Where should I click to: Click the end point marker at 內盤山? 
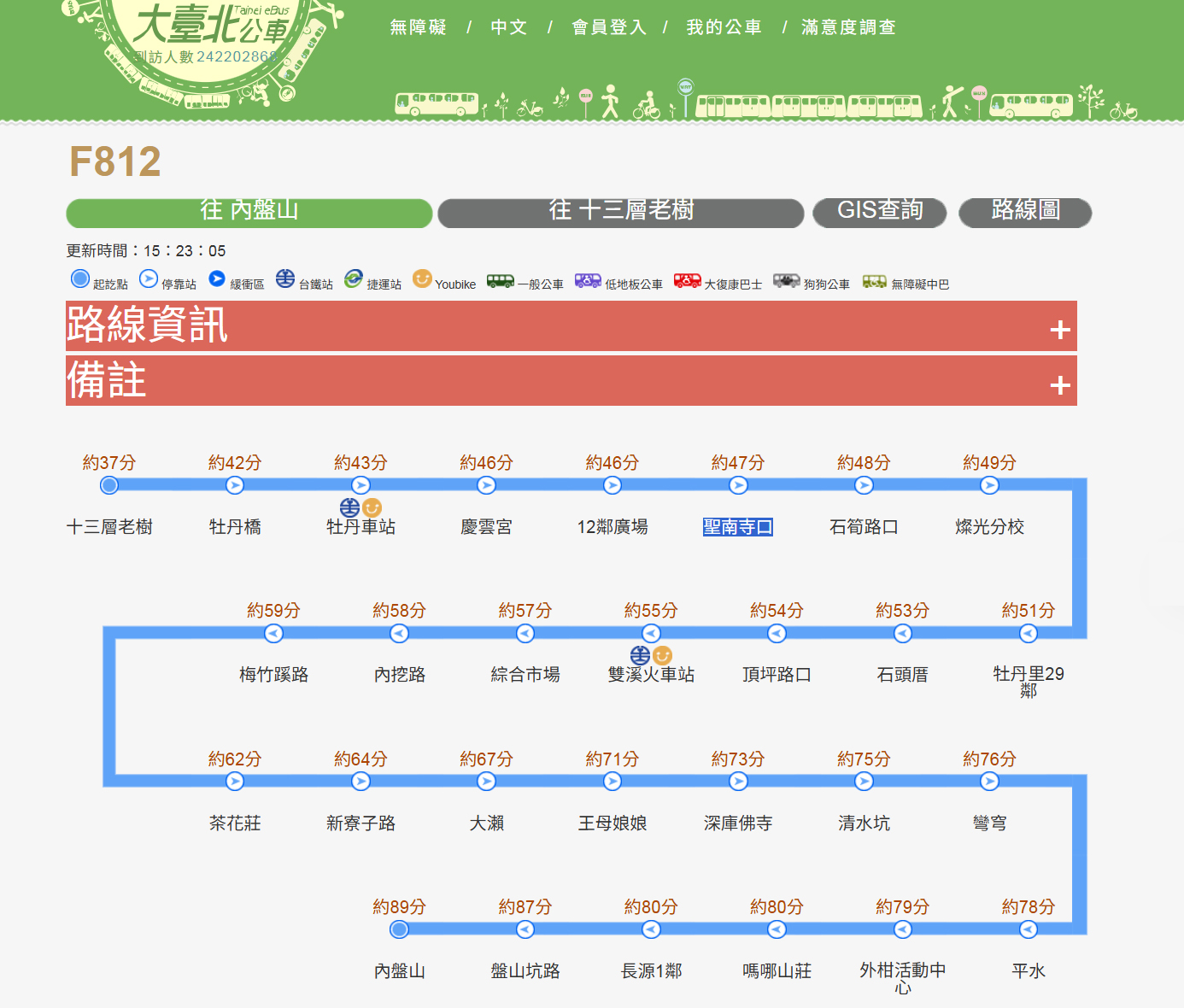pos(399,929)
